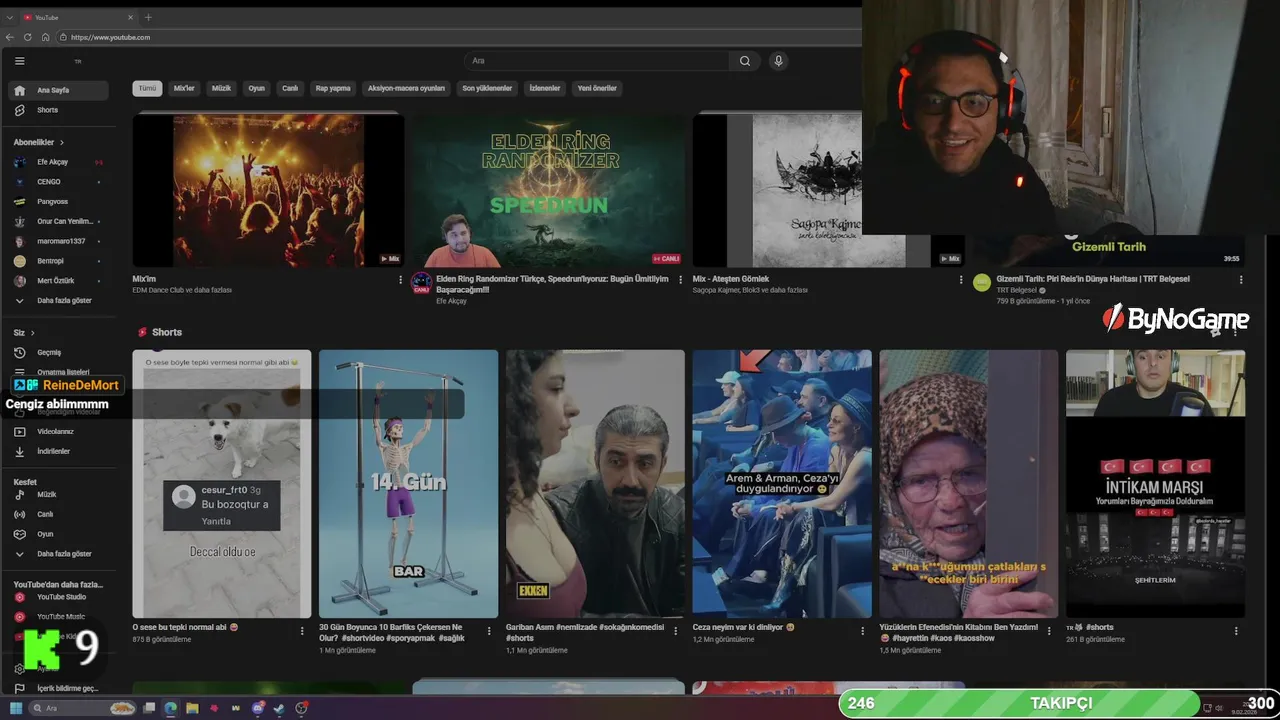Select the Müzik filter chip
Screen dimensions: 1280x720
[x=221, y=88]
